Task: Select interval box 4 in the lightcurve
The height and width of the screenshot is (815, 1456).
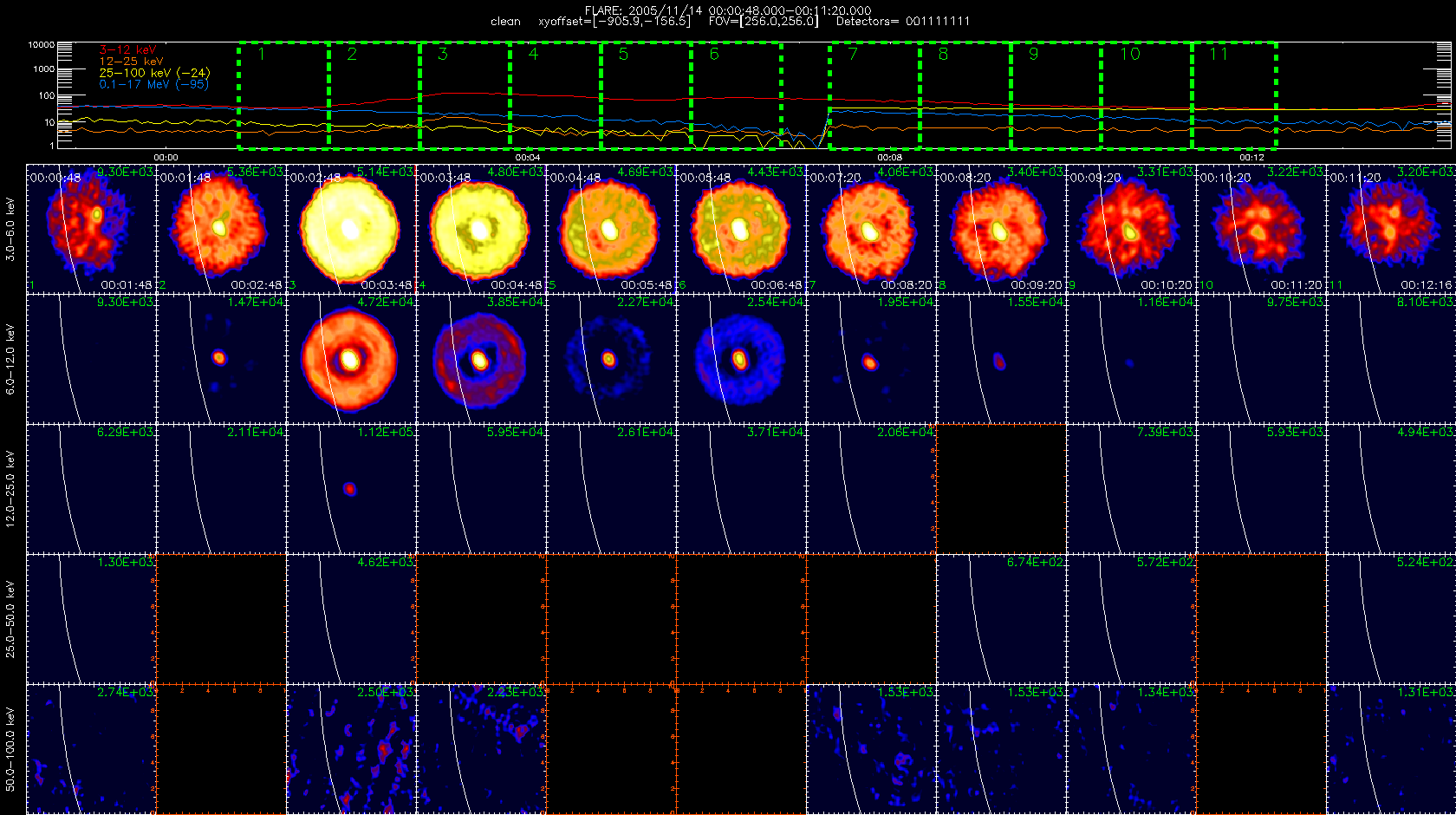Action: pos(555,94)
